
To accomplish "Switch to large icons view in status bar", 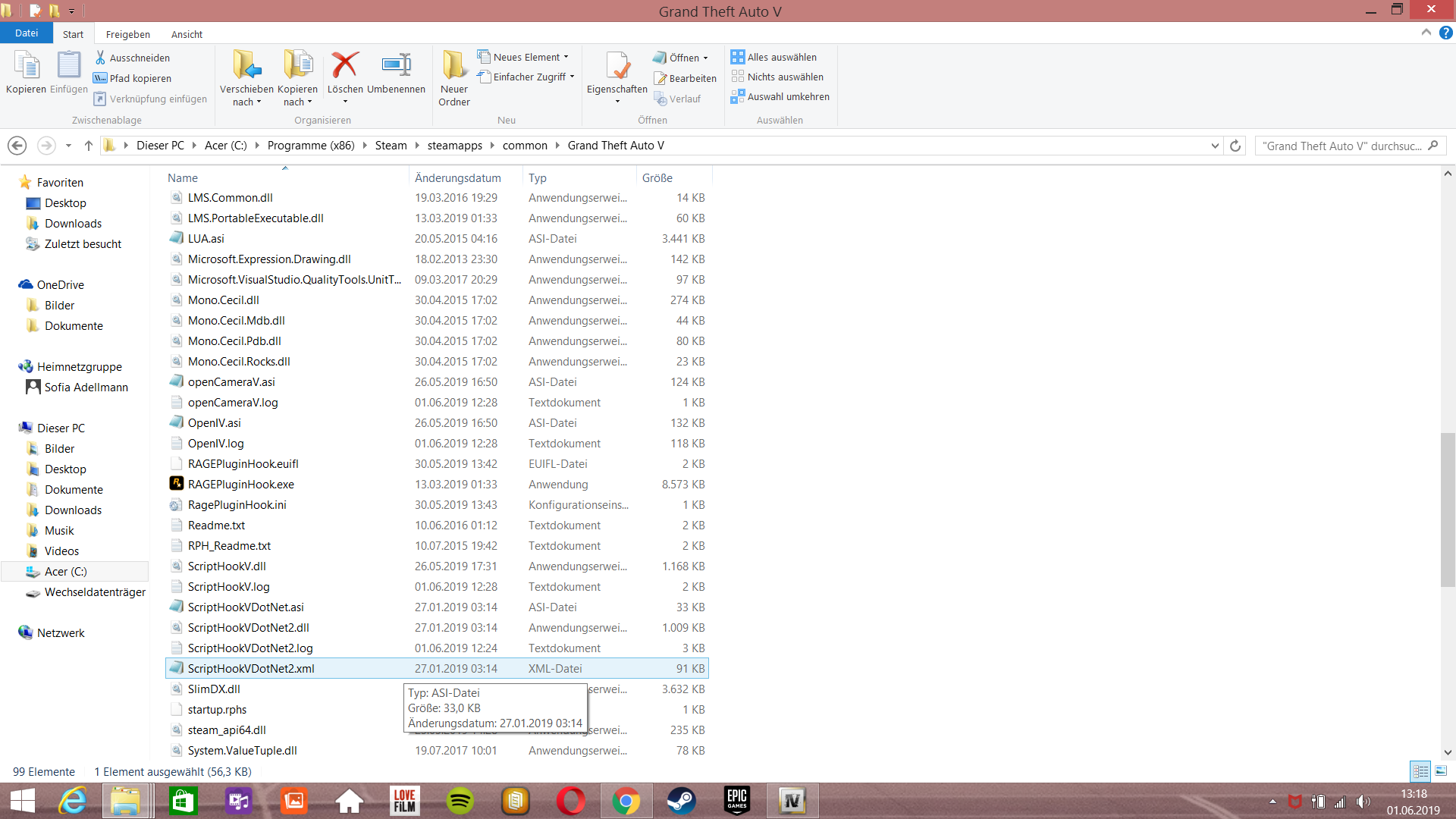I will pos(1441,771).
